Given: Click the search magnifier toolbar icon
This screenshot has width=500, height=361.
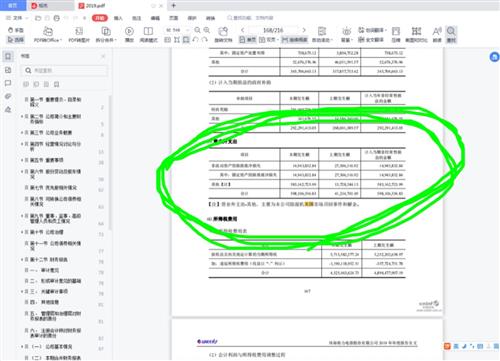Looking at the screenshot, I should click(451, 34).
